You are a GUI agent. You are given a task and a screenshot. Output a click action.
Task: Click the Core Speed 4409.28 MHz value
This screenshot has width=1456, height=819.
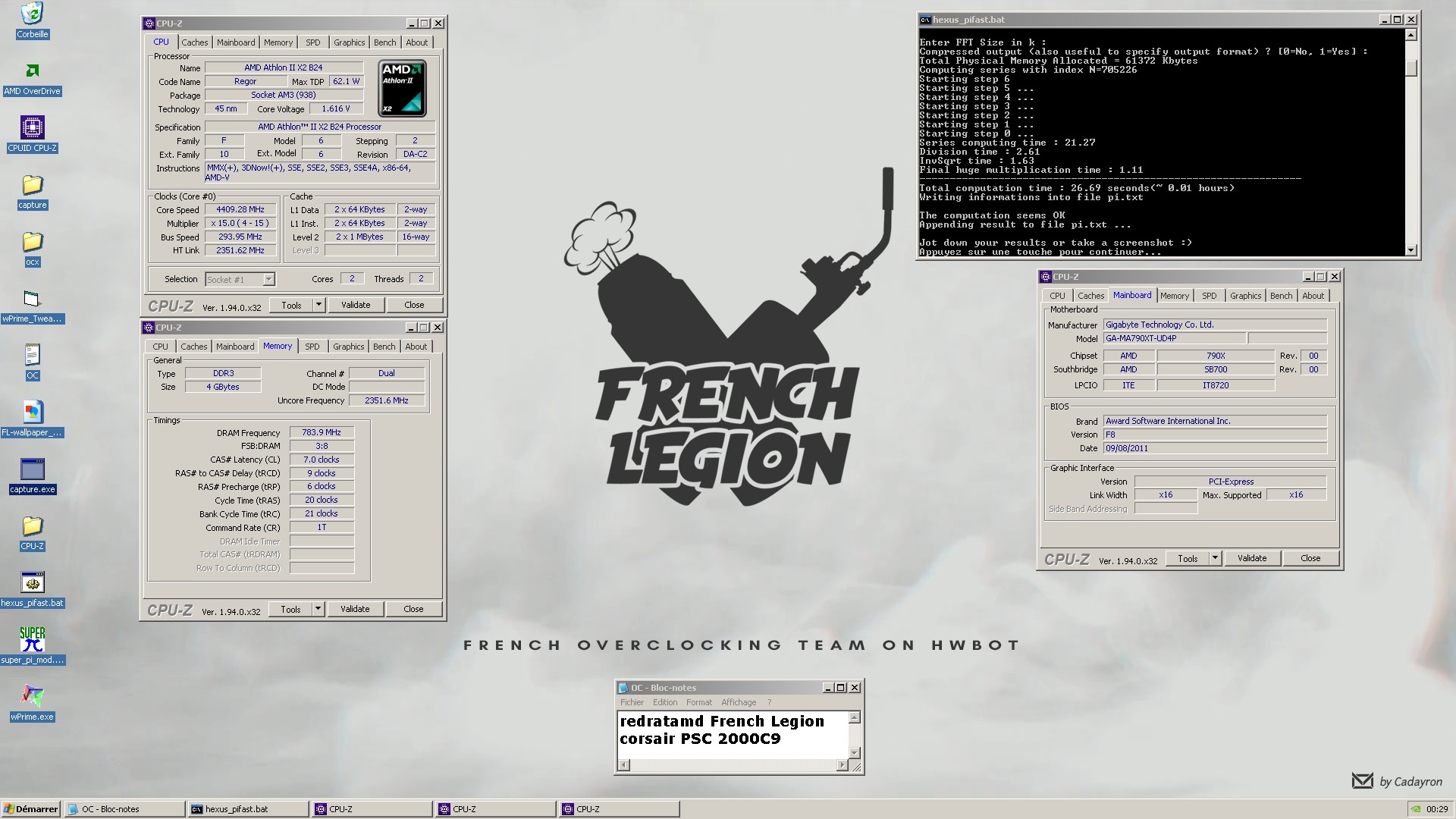point(240,210)
